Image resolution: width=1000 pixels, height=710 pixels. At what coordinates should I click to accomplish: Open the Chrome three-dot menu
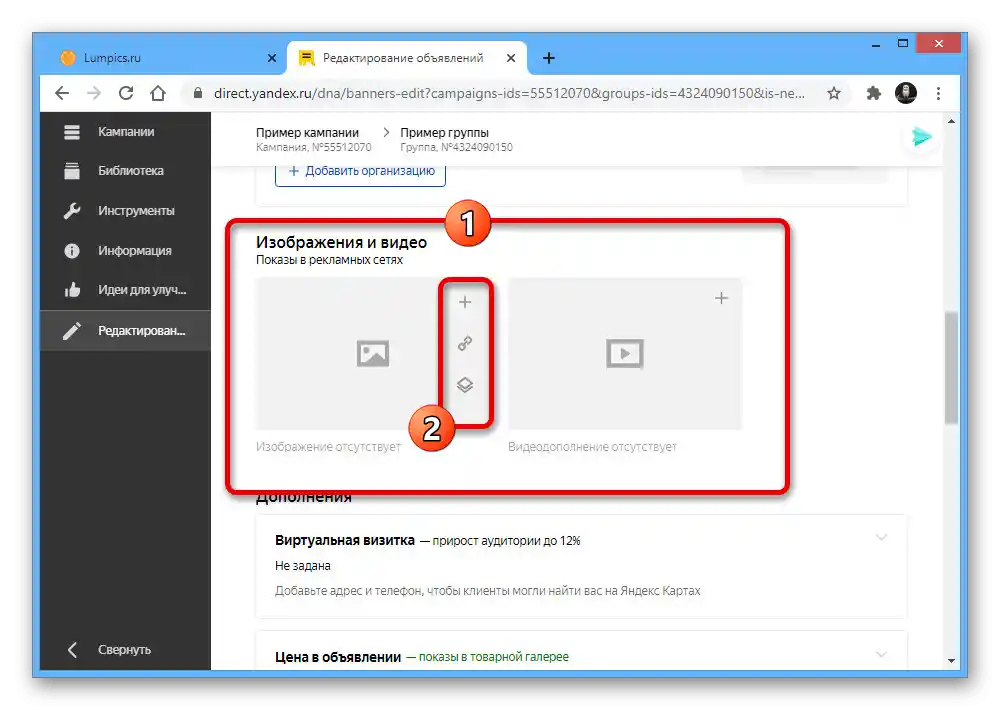point(938,93)
